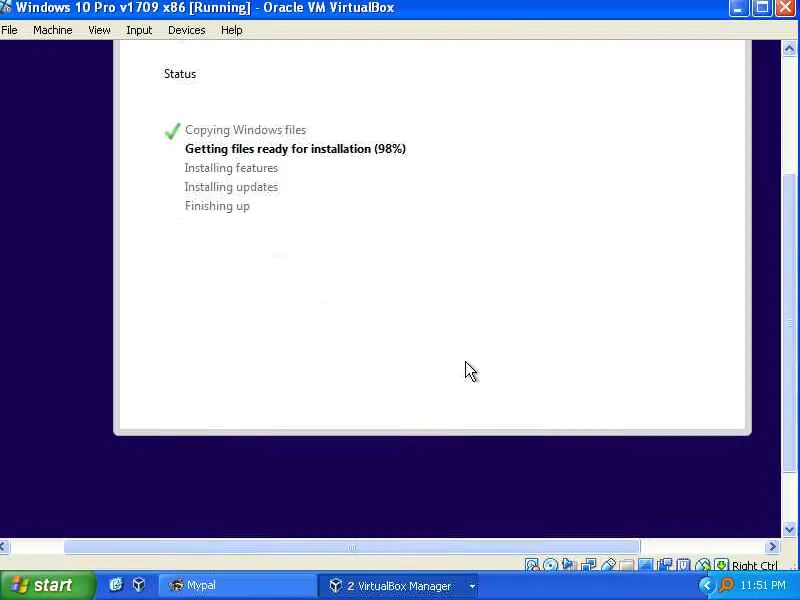Click the green checkmark beside Copying Windows files
Image resolution: width=800 pixels, height=600 pixels.
point(172,131)
